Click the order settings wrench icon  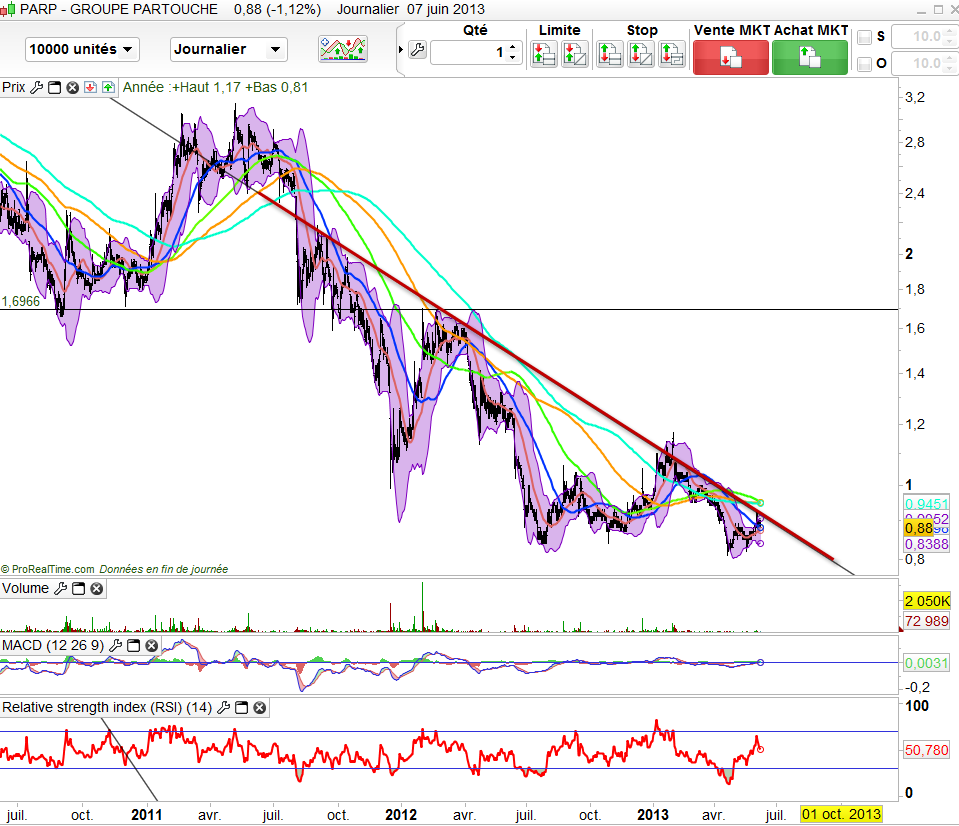[x=417, y=50]
